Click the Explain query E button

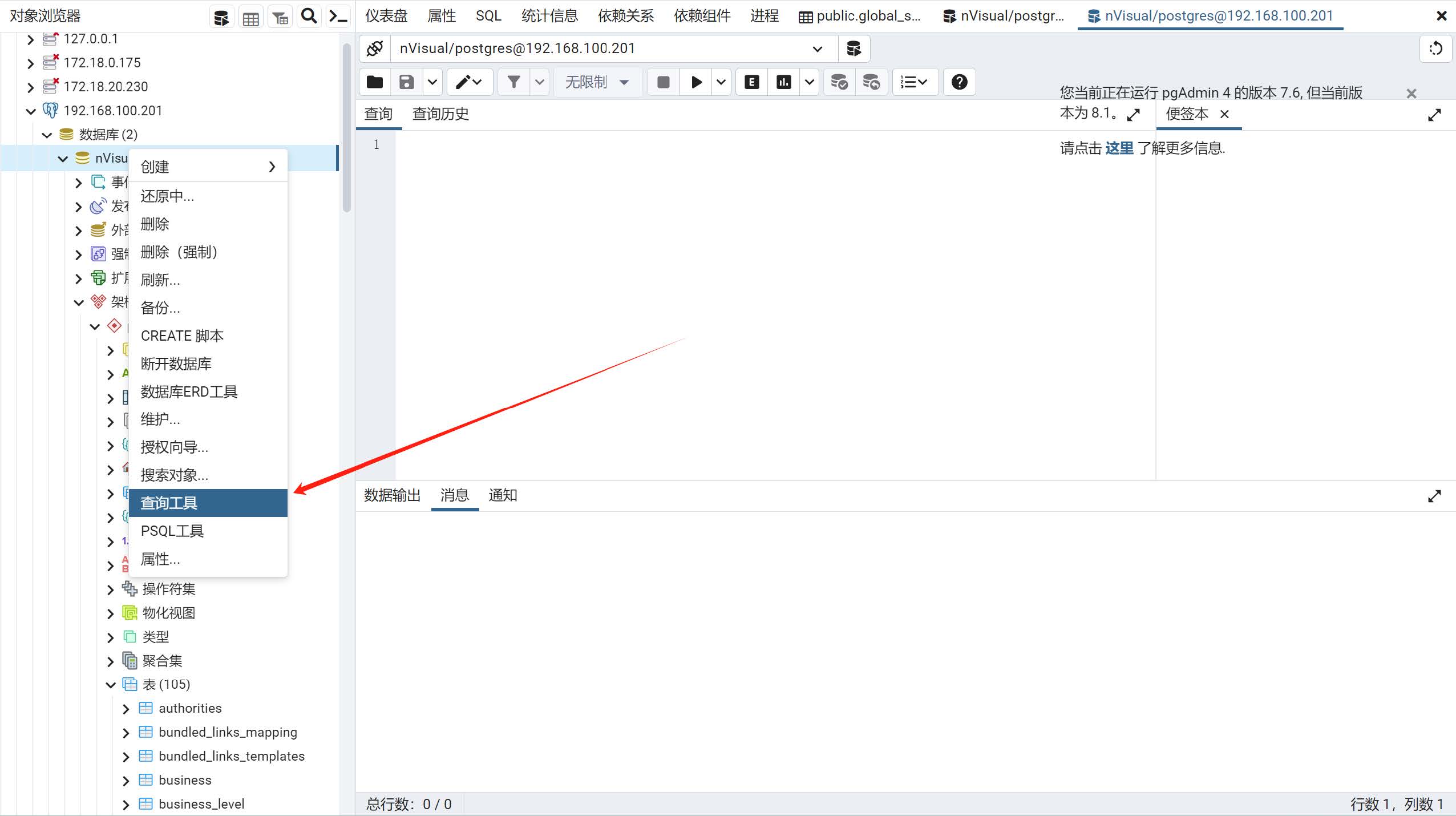click(x=751, y=82)
